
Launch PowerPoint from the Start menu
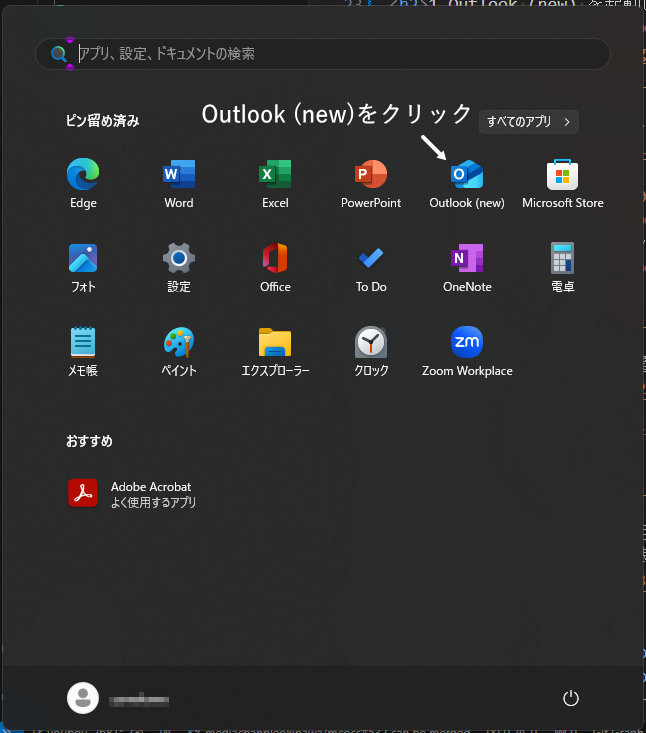tap(371, 184)
